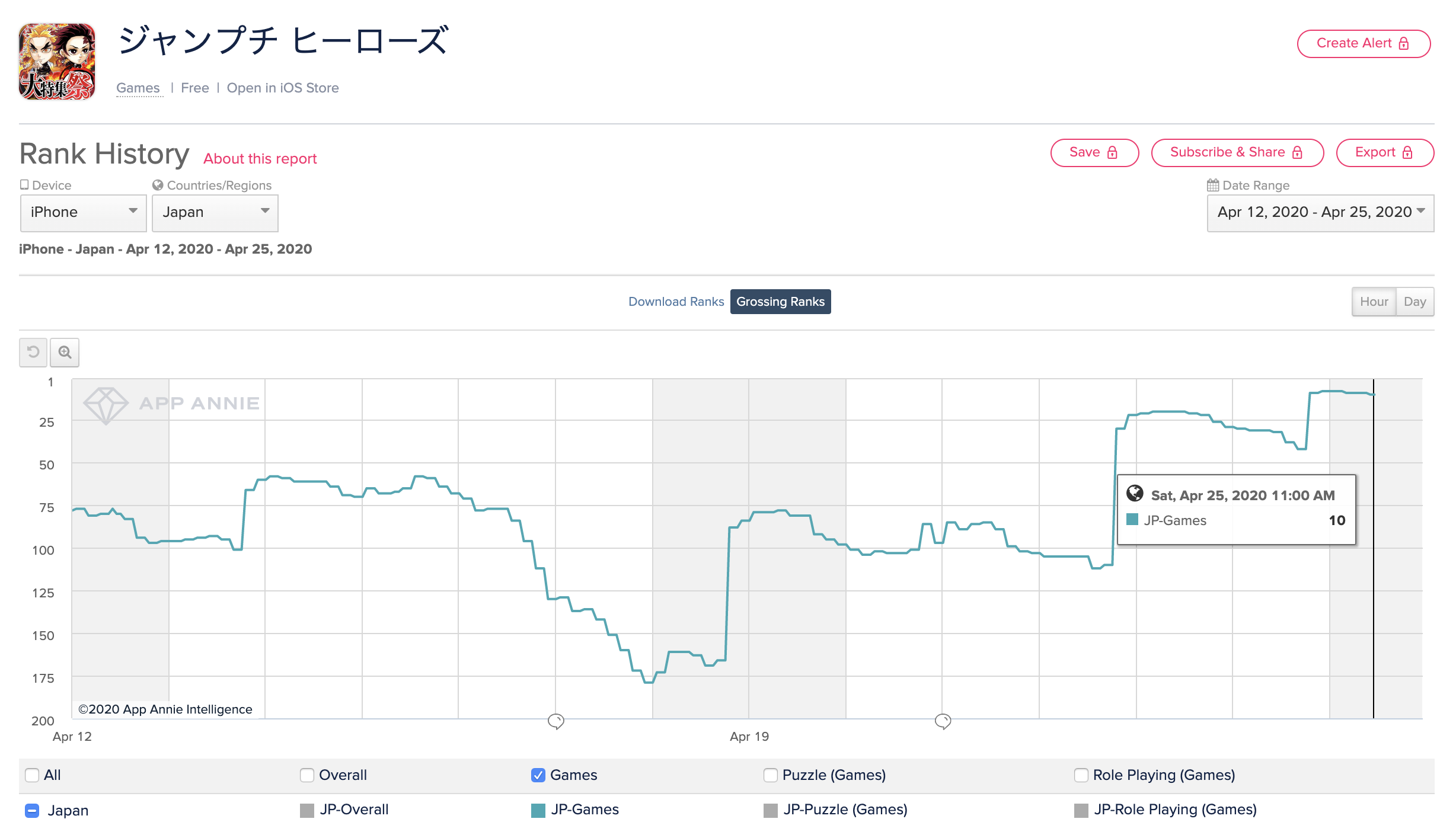Open the iPhone device dropdown
Screen dimensions: 1456x838
(x=83, y=213)
